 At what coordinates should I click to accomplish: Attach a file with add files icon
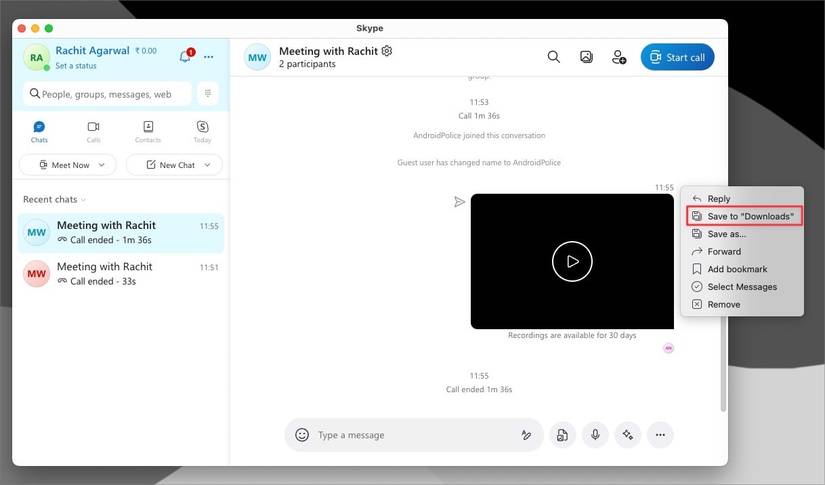click(x=562, y=435)
